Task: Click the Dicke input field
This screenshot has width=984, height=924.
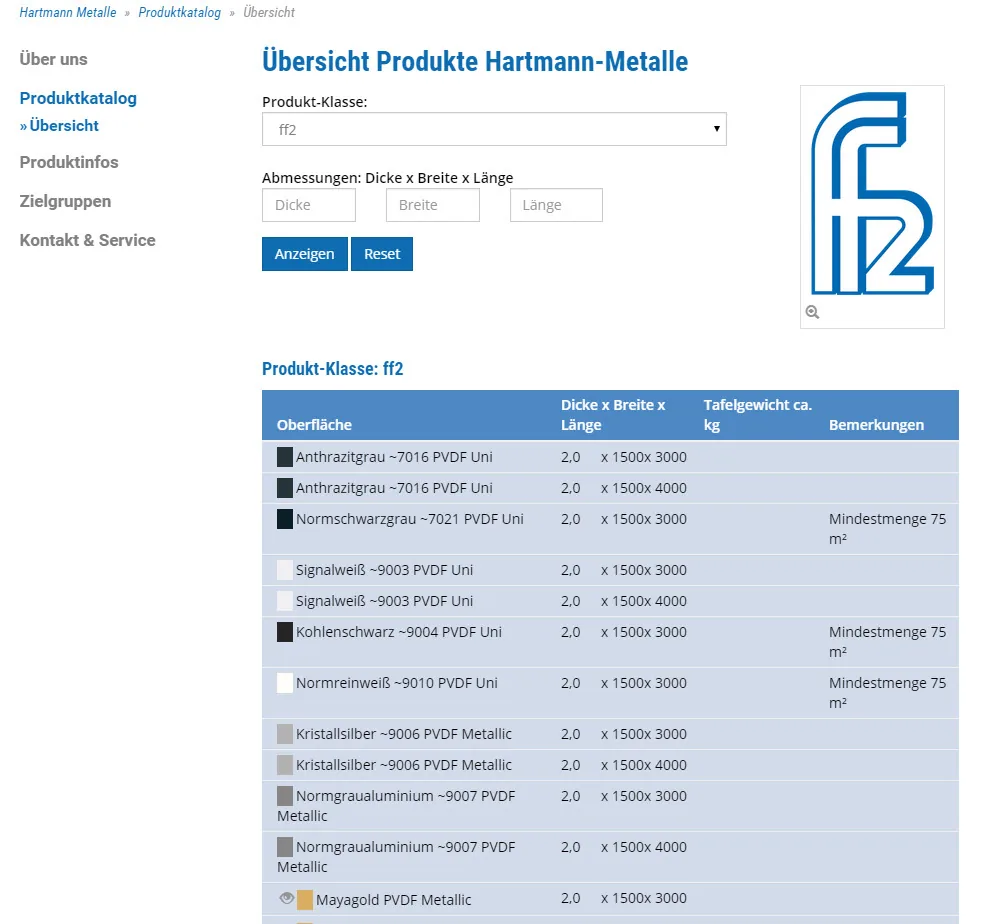Action: point(309,205)
